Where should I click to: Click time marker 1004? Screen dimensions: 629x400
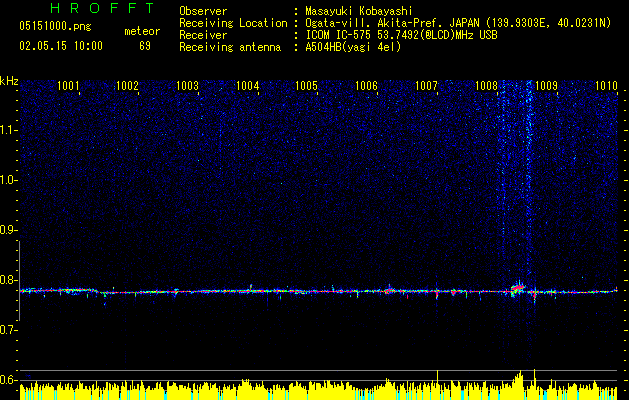click(x=248, y=86)
